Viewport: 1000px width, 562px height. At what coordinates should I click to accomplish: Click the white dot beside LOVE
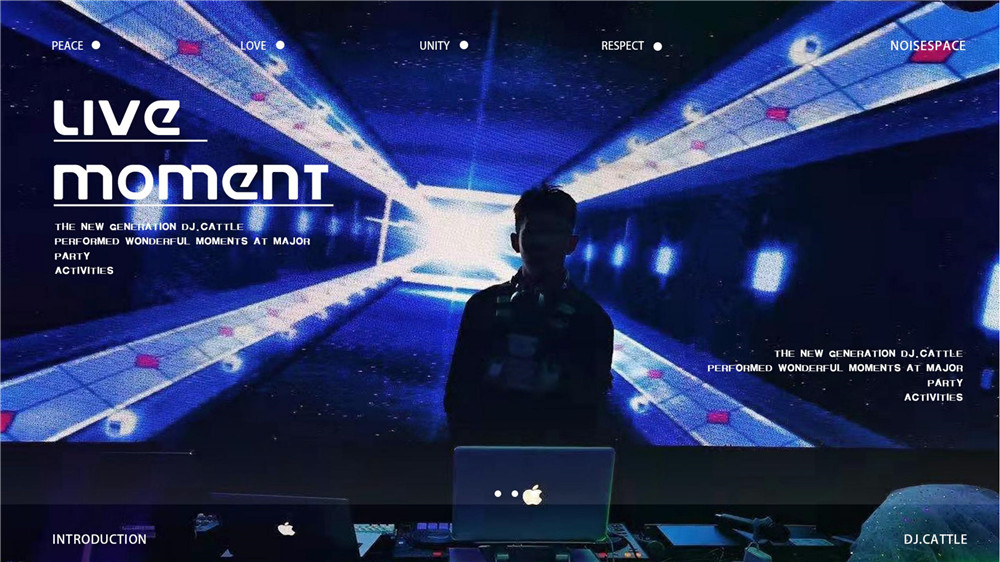coord(280,45)
